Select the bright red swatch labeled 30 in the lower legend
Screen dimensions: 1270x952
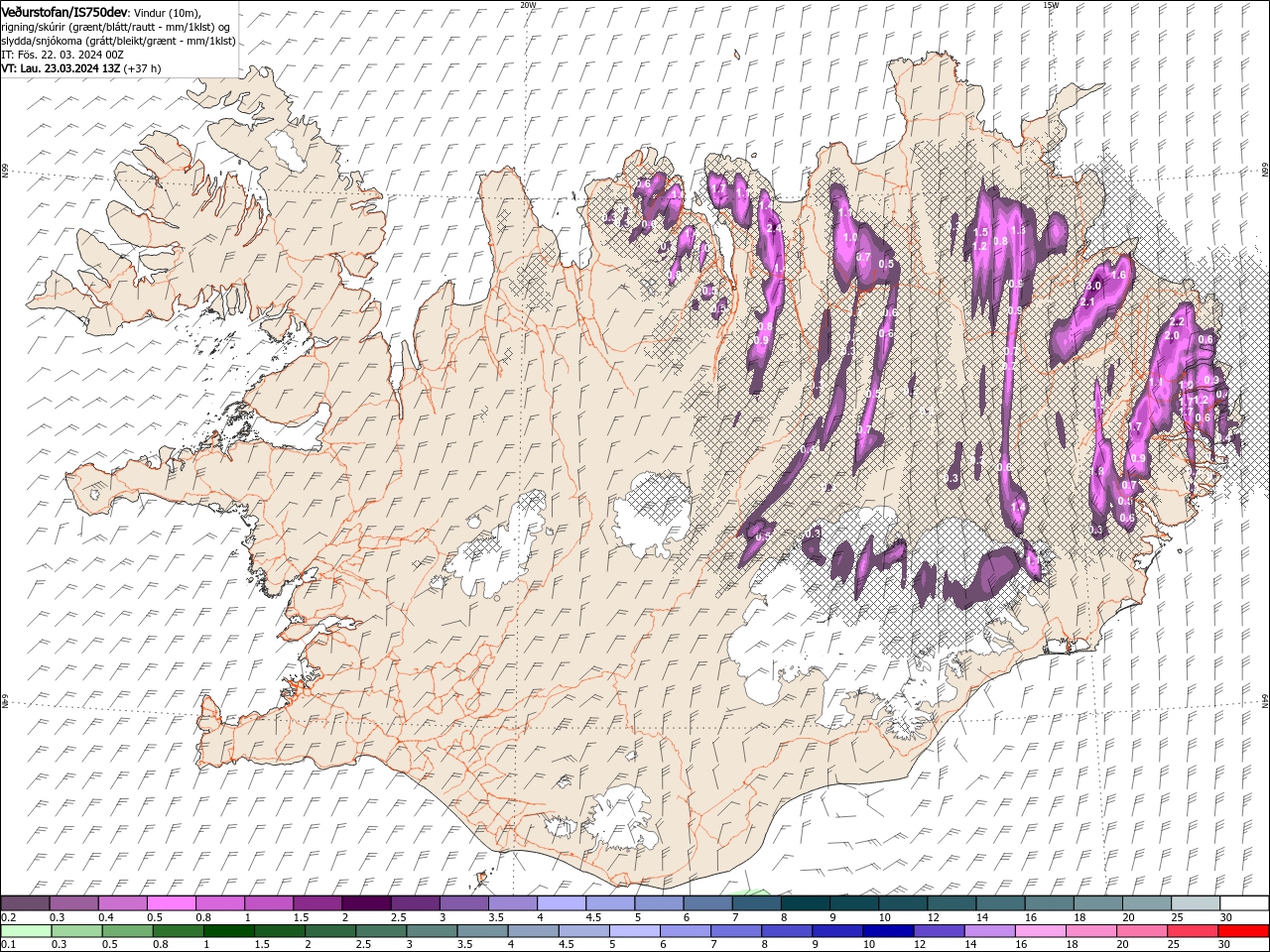tap(1242, 931)
